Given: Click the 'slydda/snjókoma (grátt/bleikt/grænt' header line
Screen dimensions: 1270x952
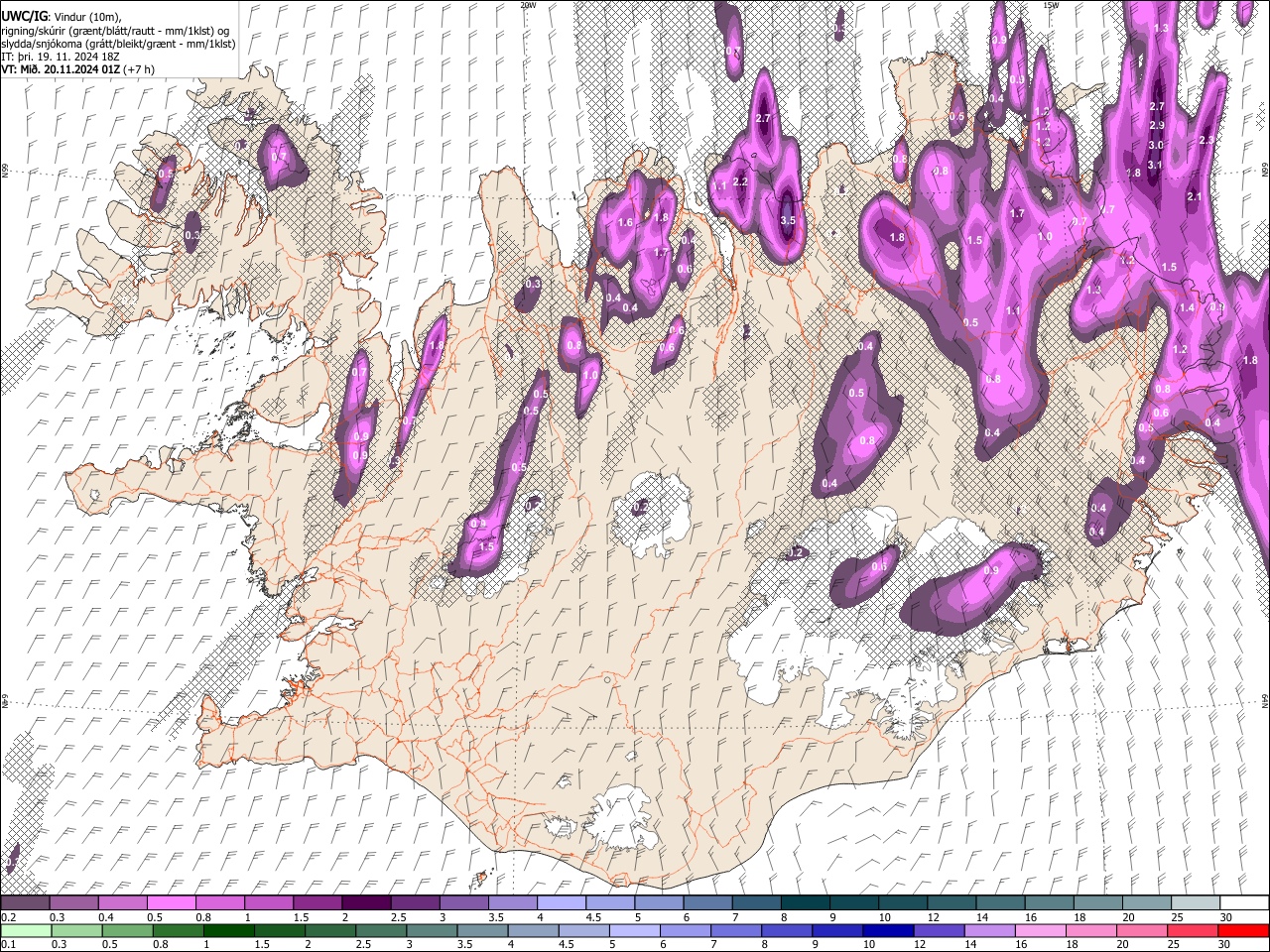Looking at the screenshot, I should [x=118, y=44].
